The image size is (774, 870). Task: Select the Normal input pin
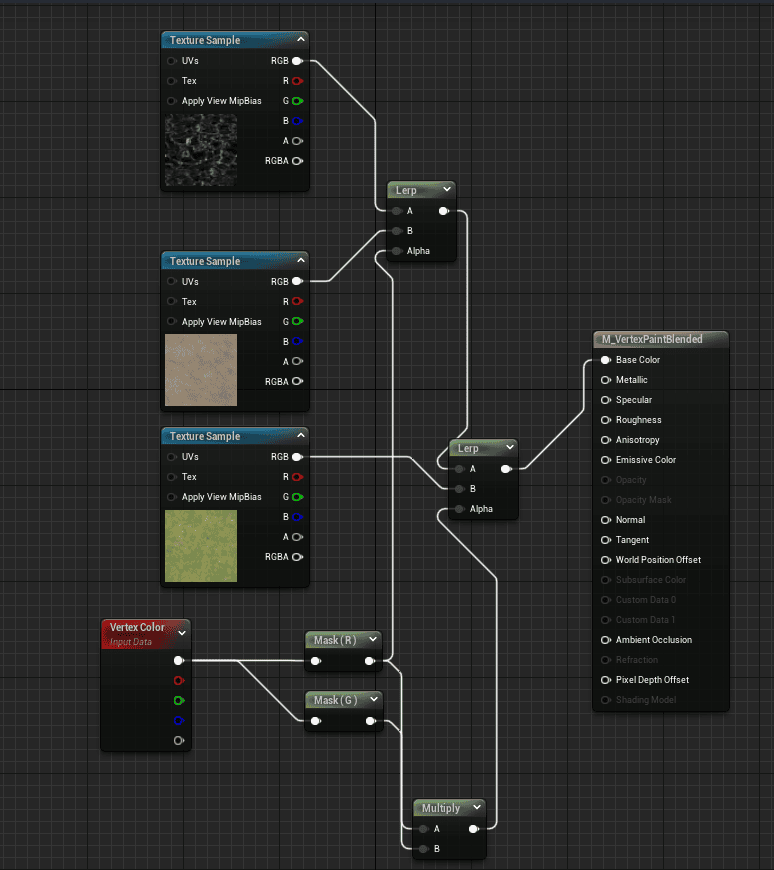click(x=606, y=520)
